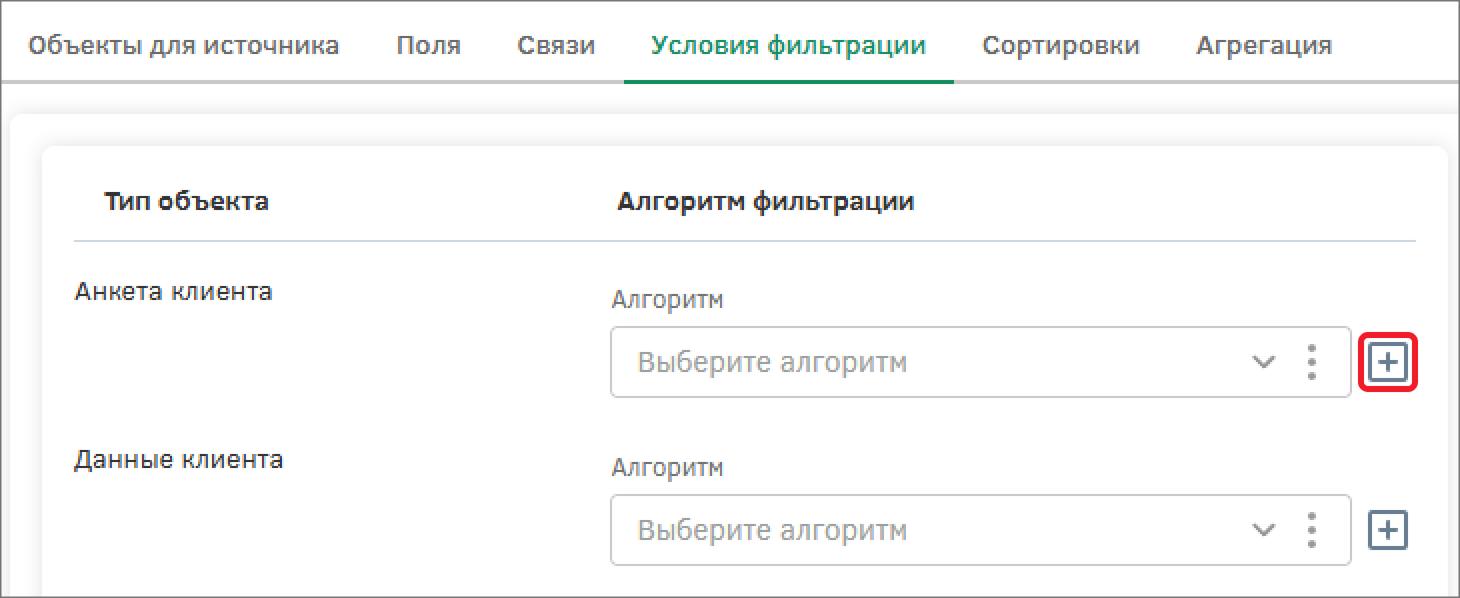Open three-dot menu for Анкета клиента algorithm
This screenshot has width=1460, height=598.
pos(1311,362)
